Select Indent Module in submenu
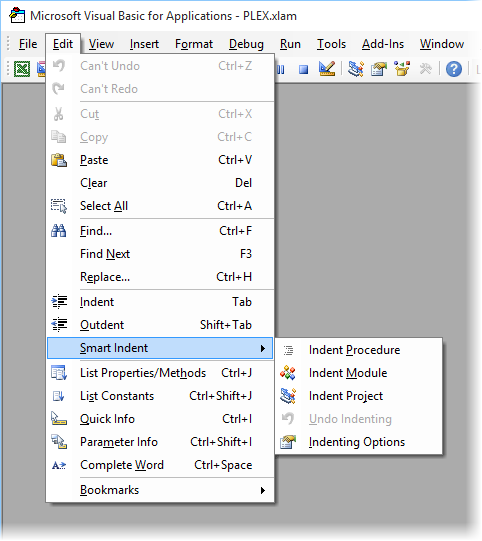This screenshot has width=482, height=541. pyautogui.click(x=359, y=373)
